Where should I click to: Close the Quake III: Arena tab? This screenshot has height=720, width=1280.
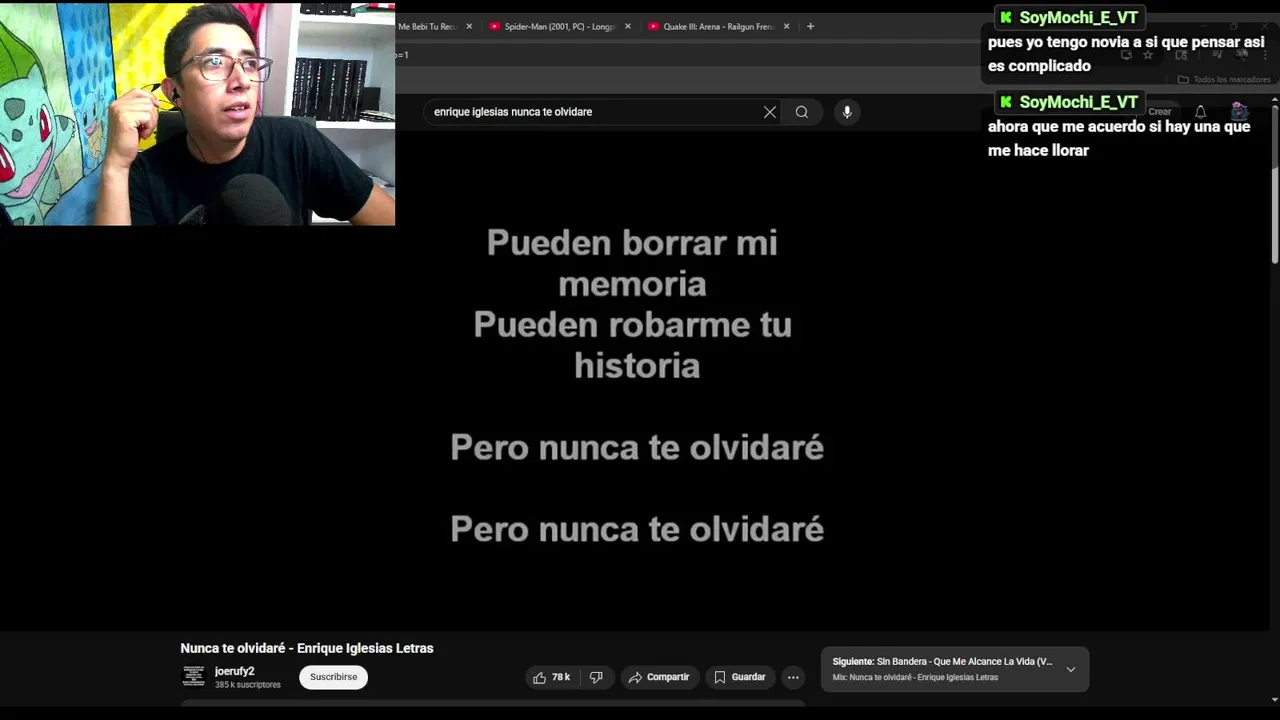(787, 26)
